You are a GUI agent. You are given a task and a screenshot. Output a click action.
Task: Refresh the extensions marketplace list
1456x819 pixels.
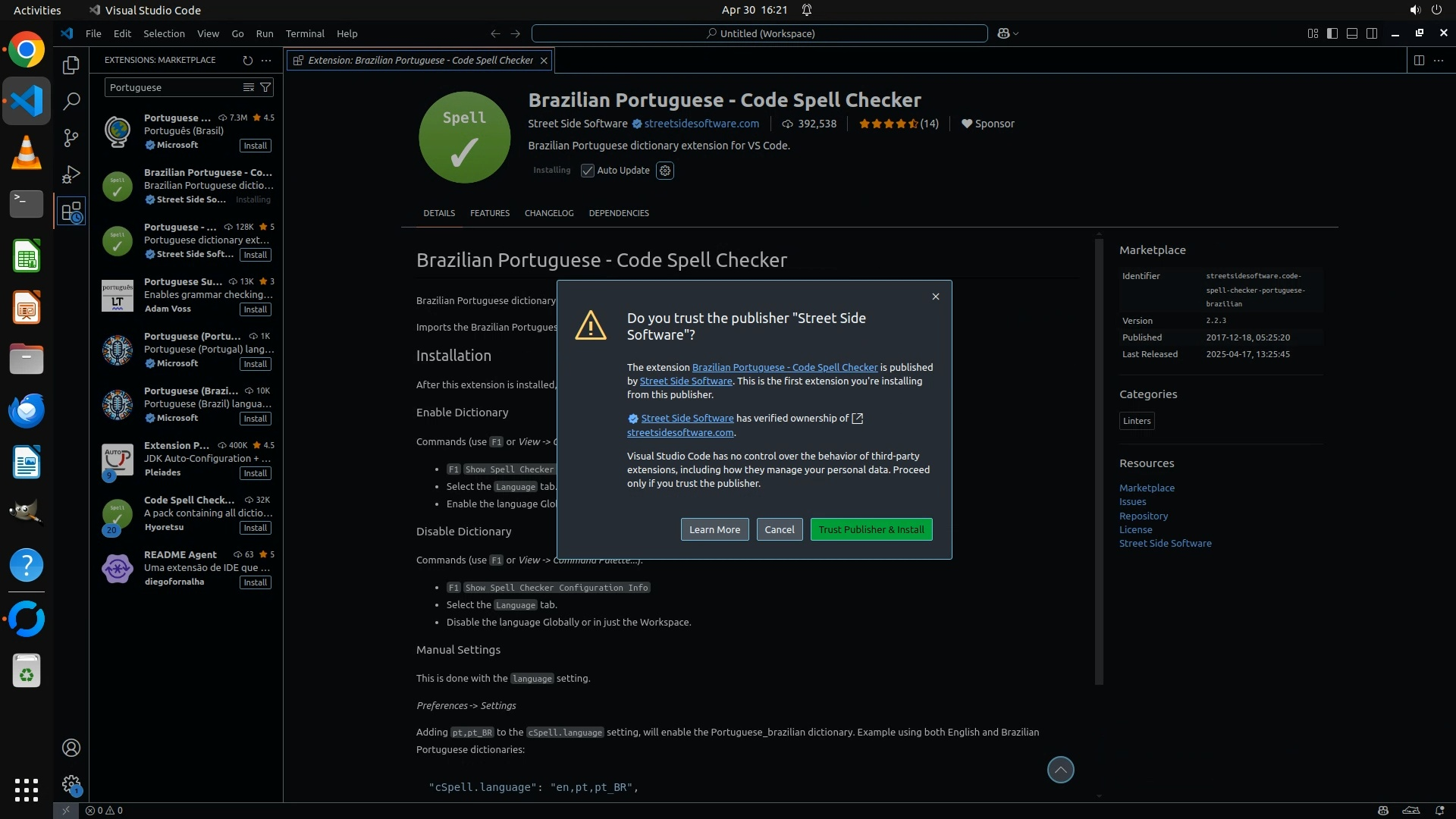coord(247,60)
